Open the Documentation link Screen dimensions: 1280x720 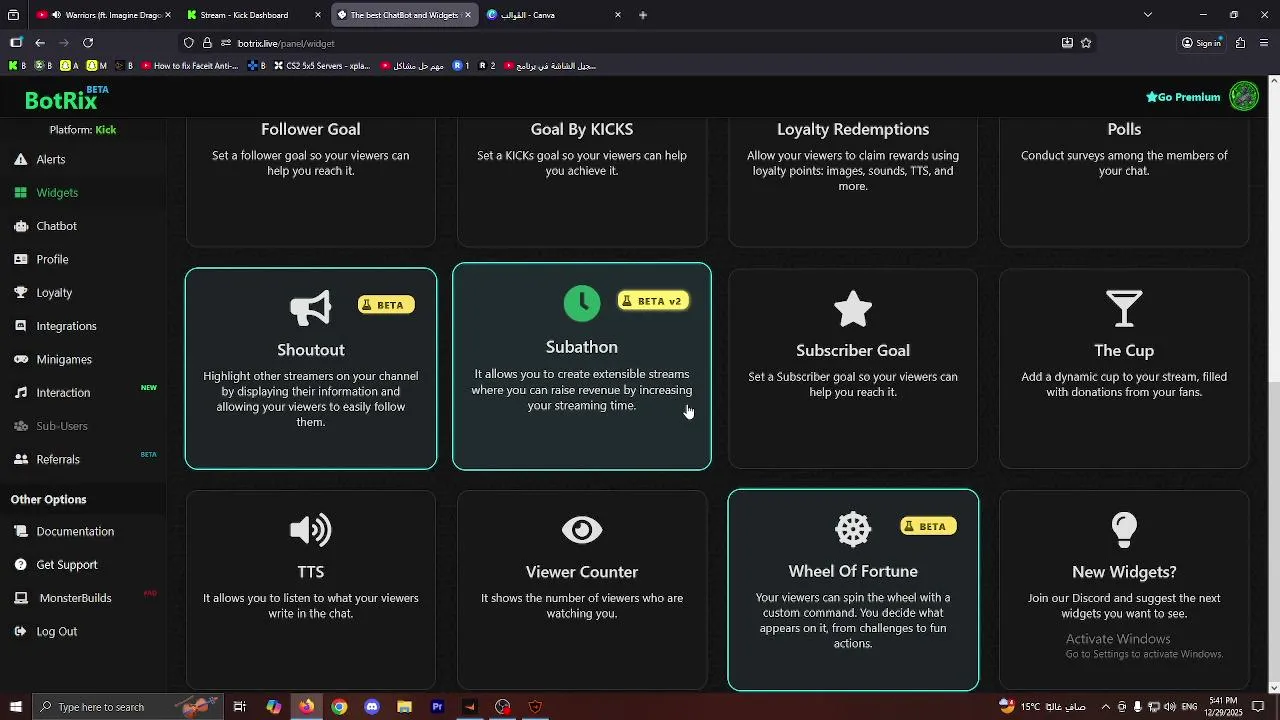pyautogui.click(x=75, y=531)
